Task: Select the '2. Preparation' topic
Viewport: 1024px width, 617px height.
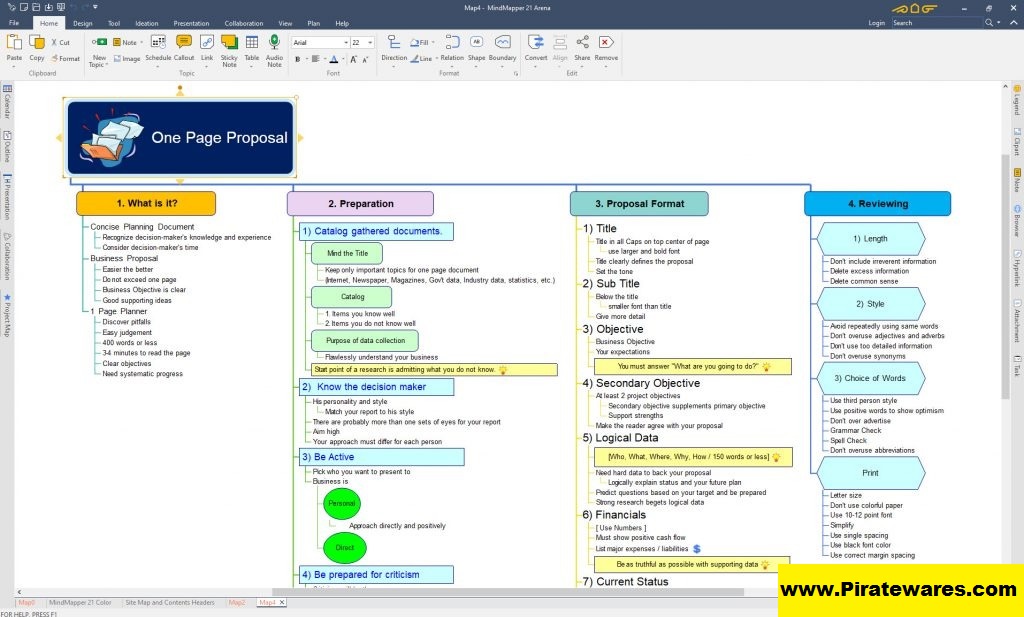Action: (360, 204)
